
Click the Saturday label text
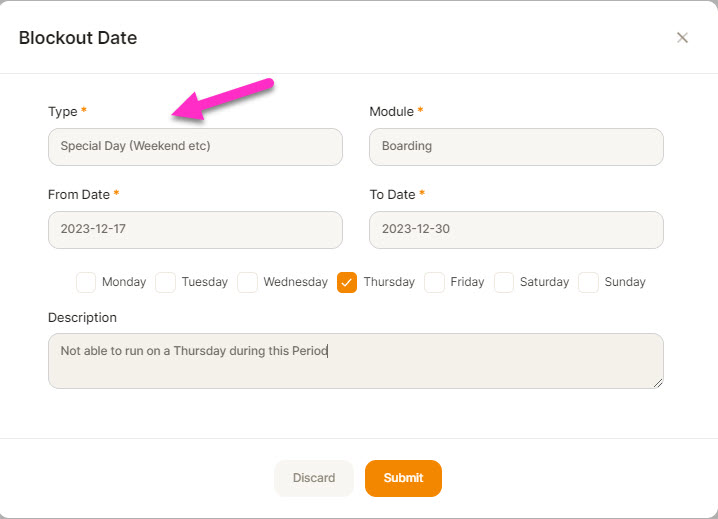(x=544, y=282)
